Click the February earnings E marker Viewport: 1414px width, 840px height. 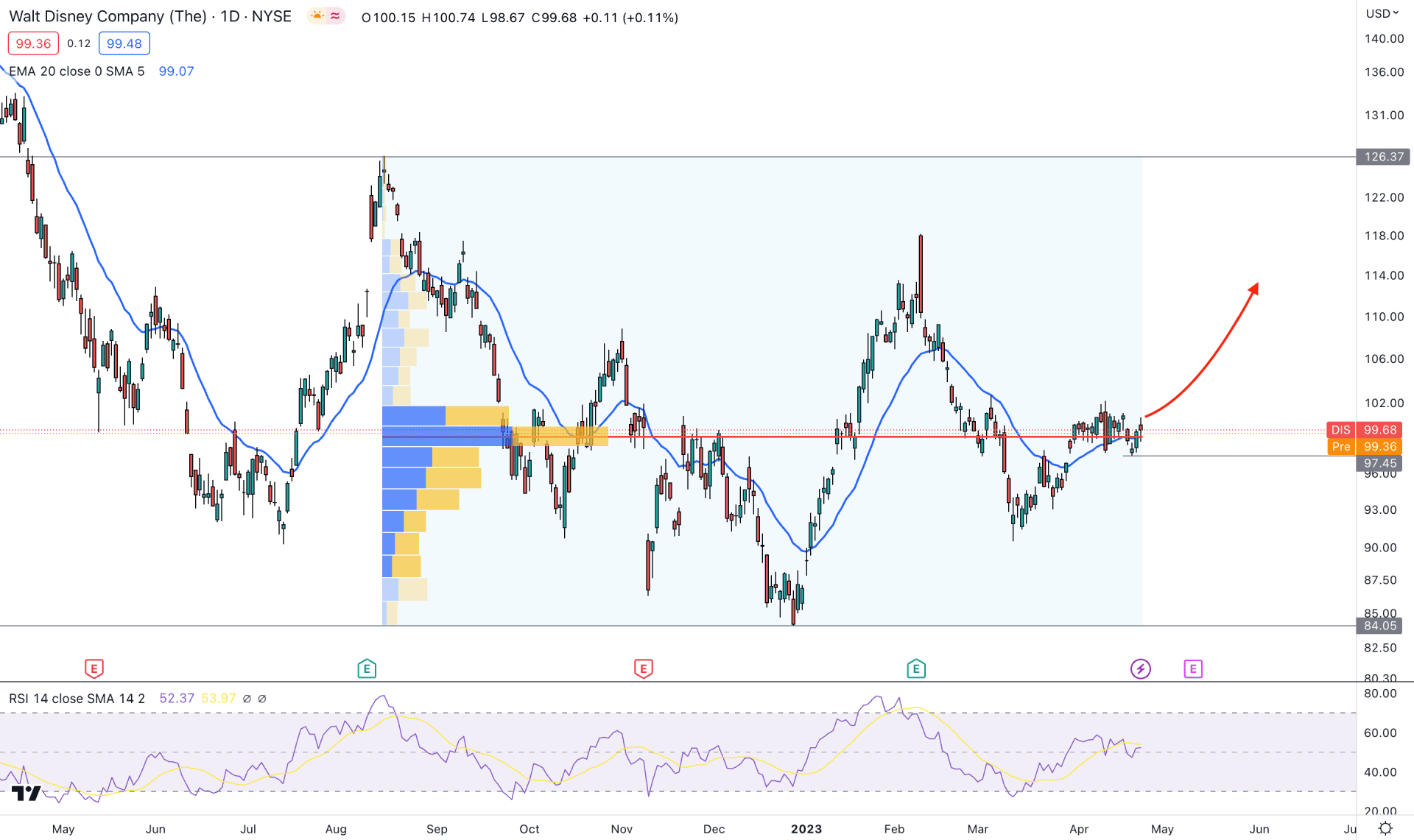point(916,668)
